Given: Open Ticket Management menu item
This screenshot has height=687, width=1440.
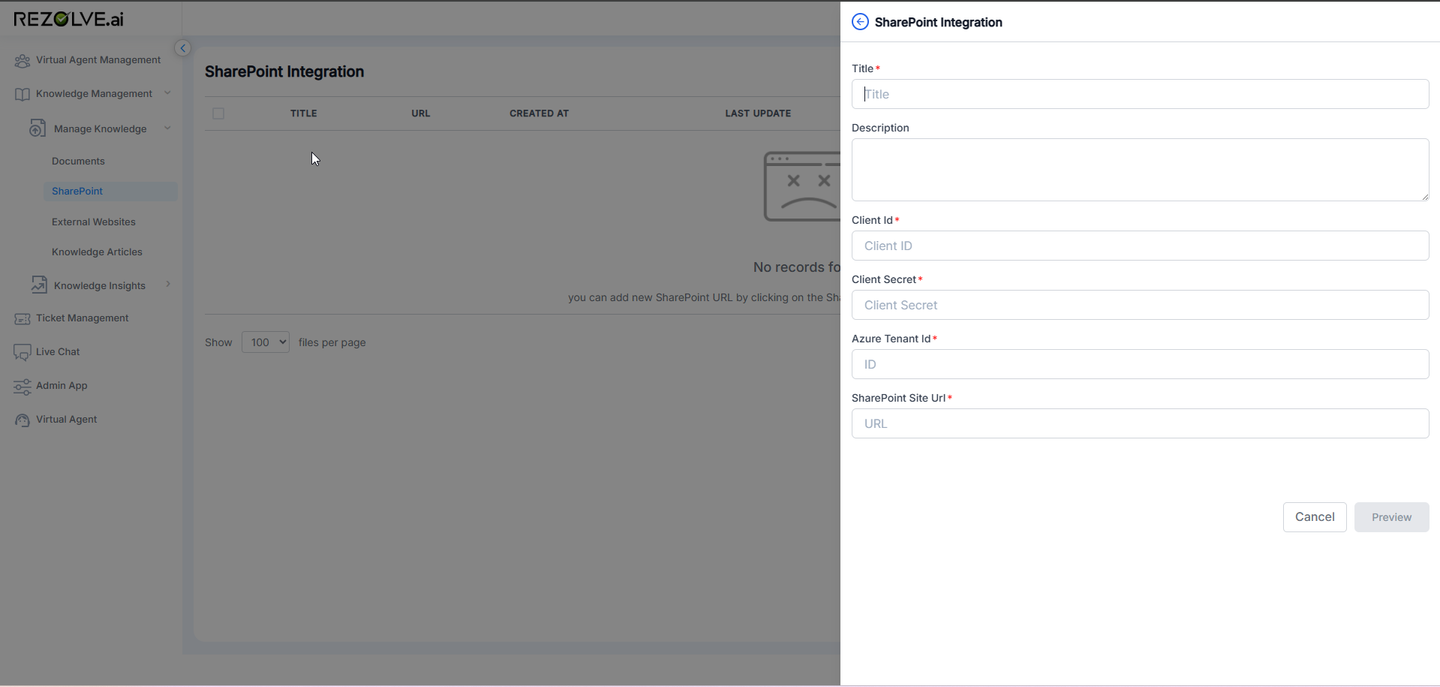Looking at the screenshot, I should [82, 318].
